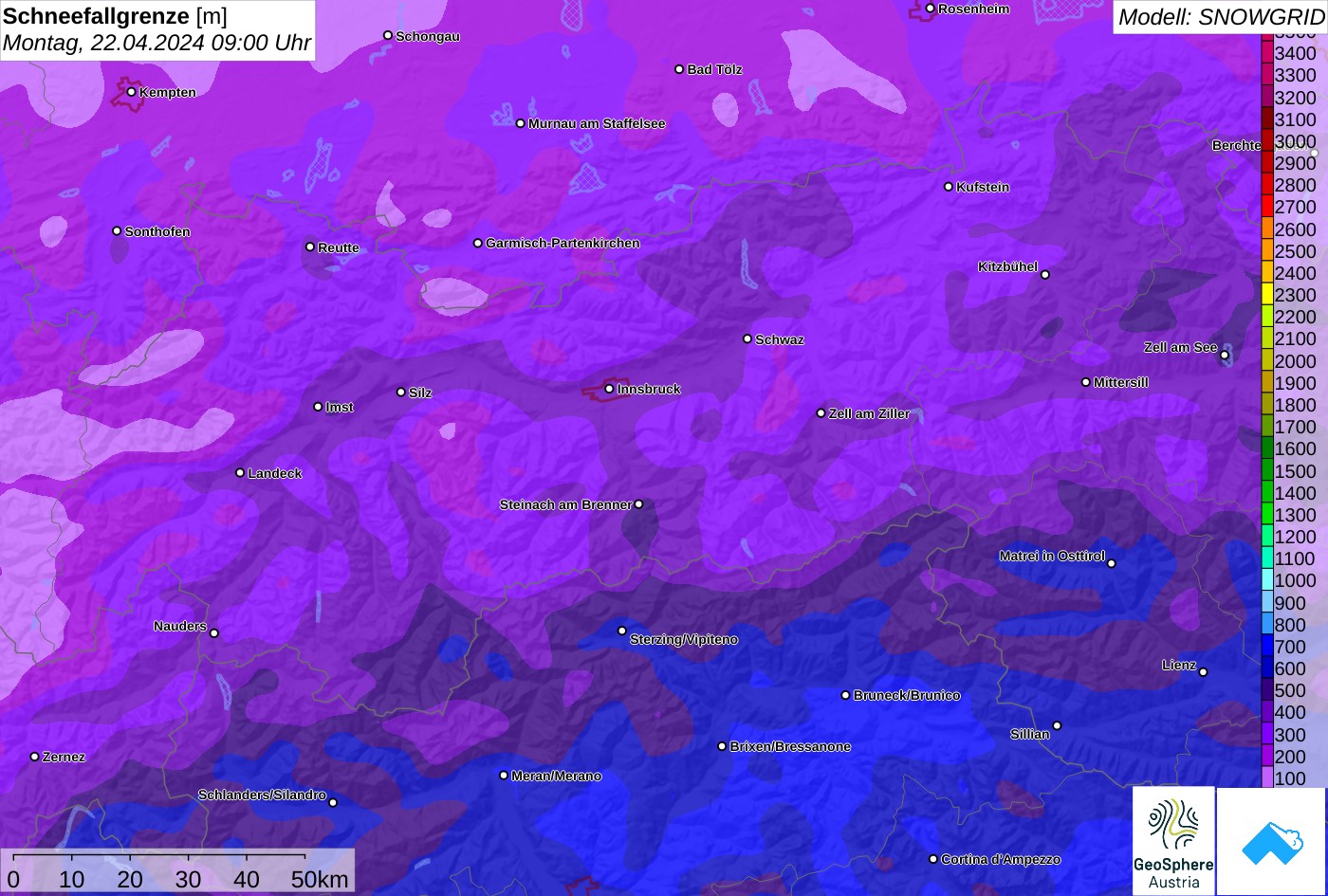
Task: Click the Zell am See marker
Action: click(1225, 356)
